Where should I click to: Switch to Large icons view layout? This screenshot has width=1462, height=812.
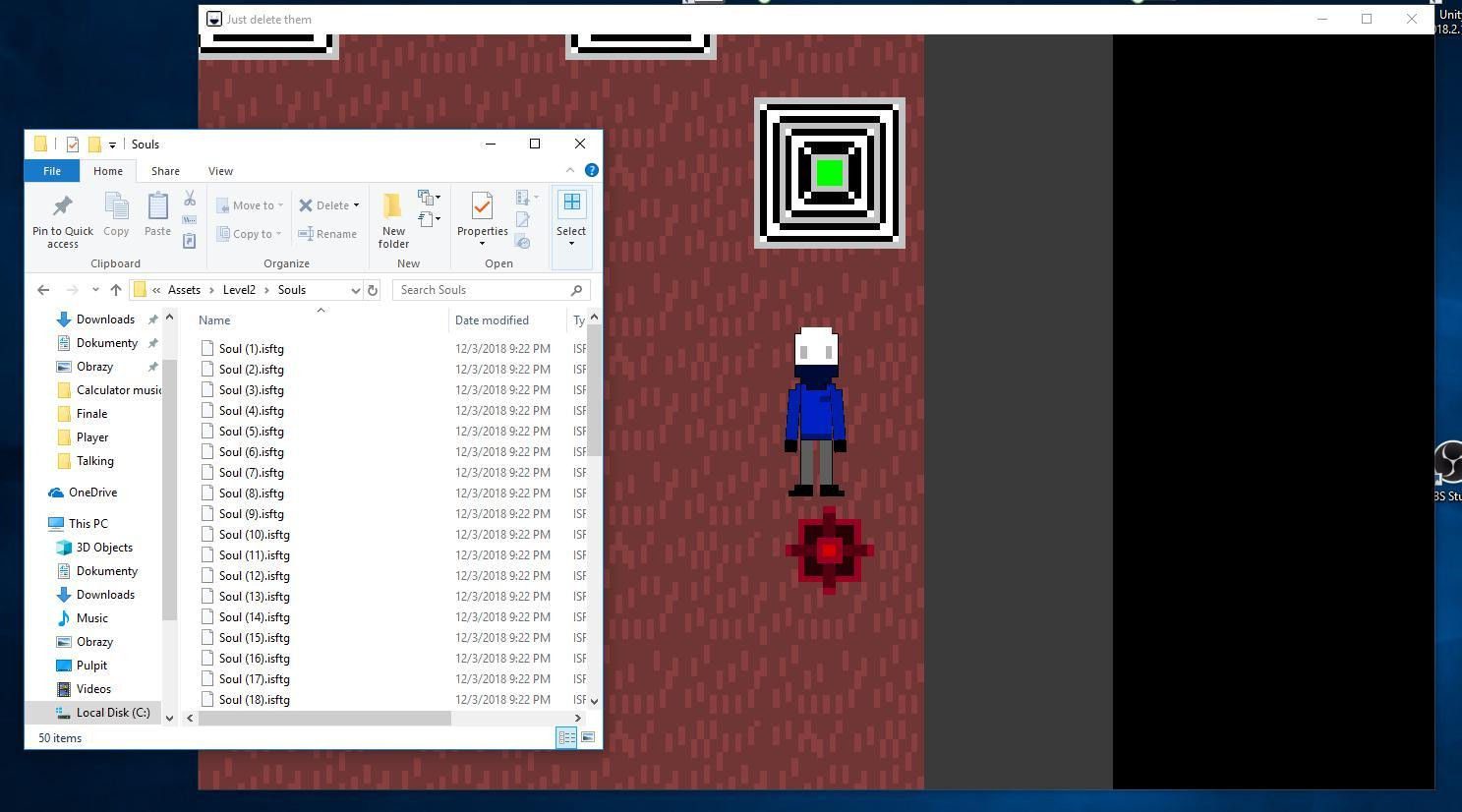click(588, 737)
